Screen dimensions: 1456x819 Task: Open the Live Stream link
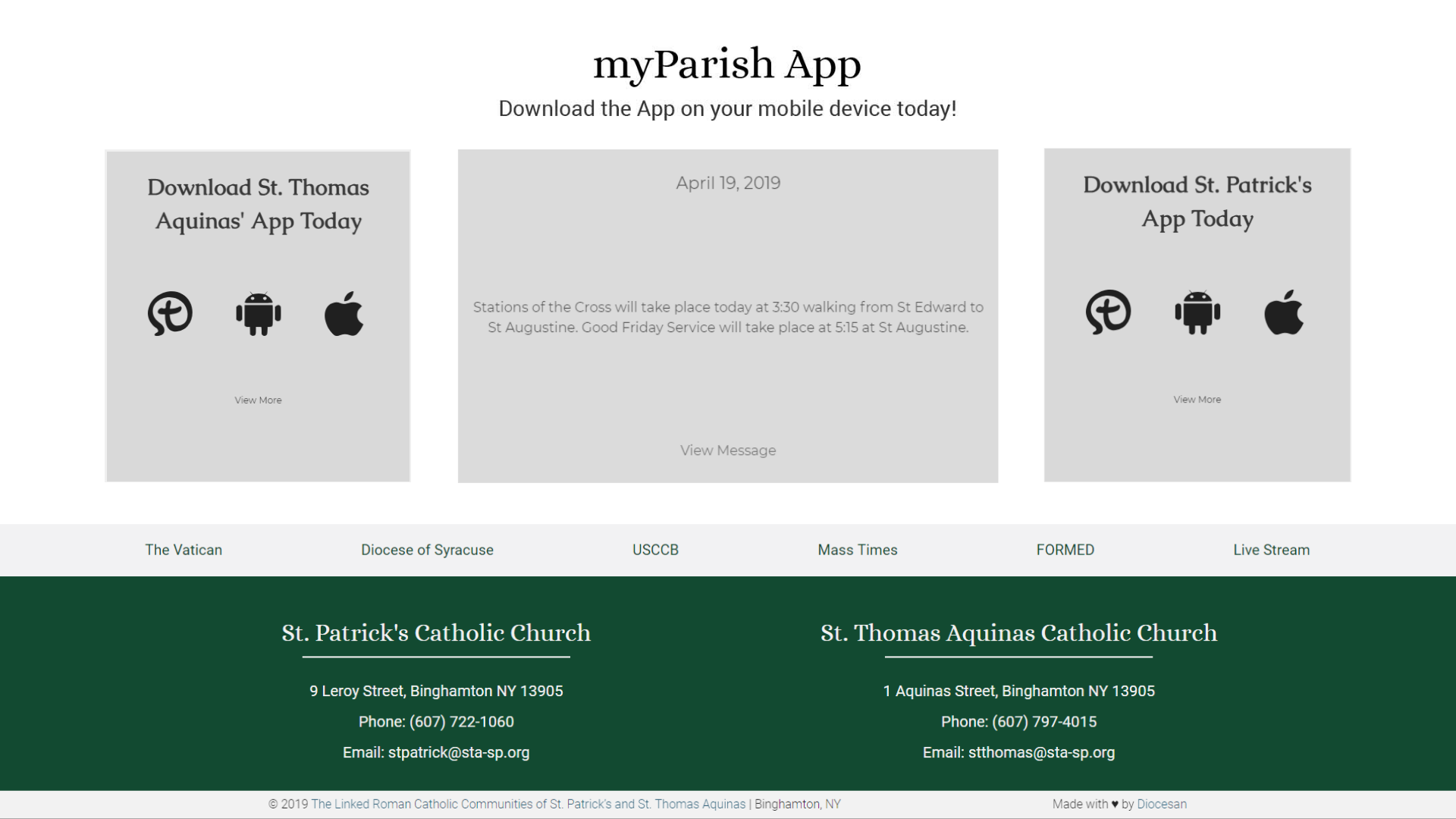1271,550
